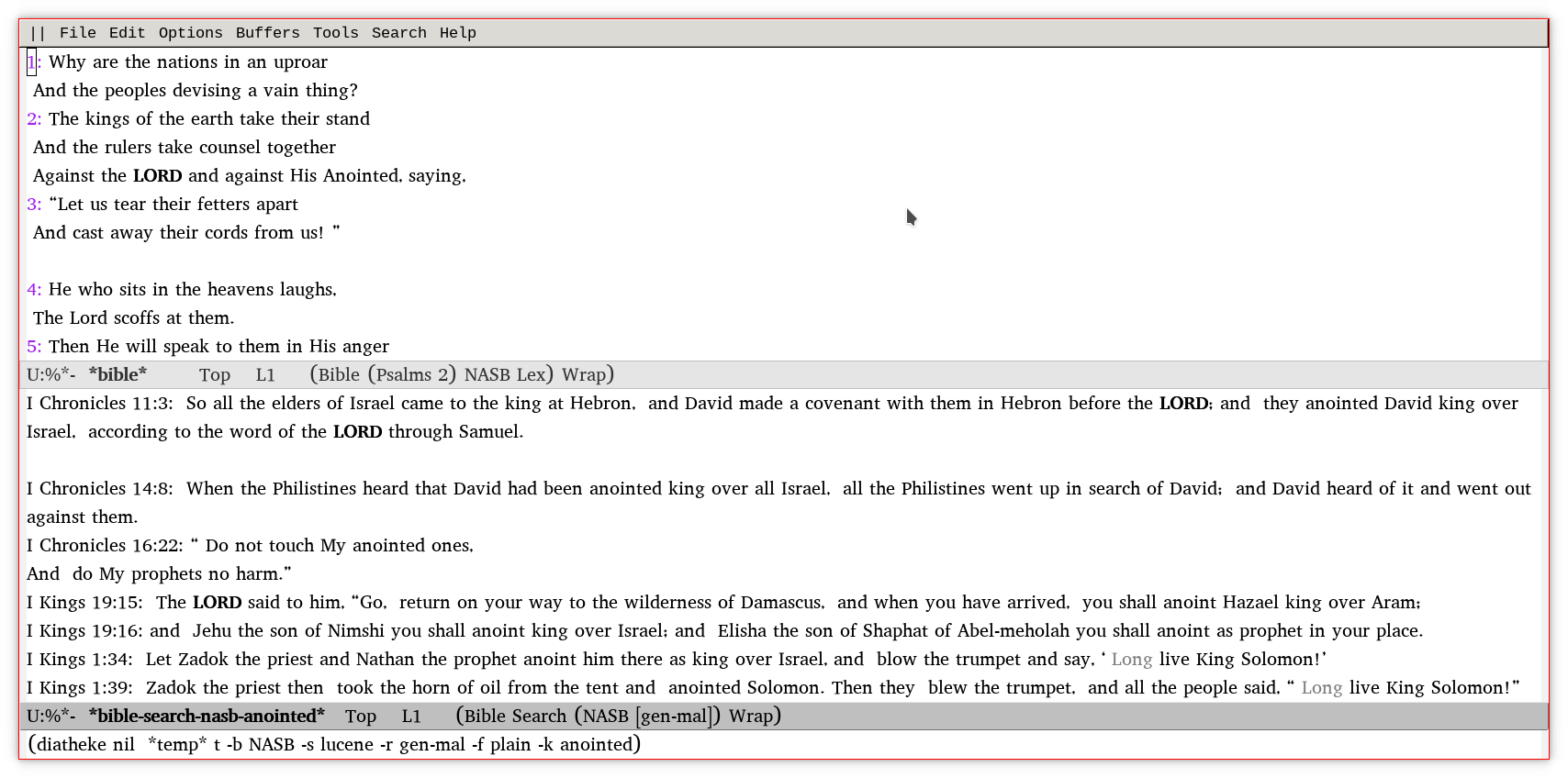Click verse number 2 in Psalms
This screenshot has width=1568, height=778.
pos(33,119)
